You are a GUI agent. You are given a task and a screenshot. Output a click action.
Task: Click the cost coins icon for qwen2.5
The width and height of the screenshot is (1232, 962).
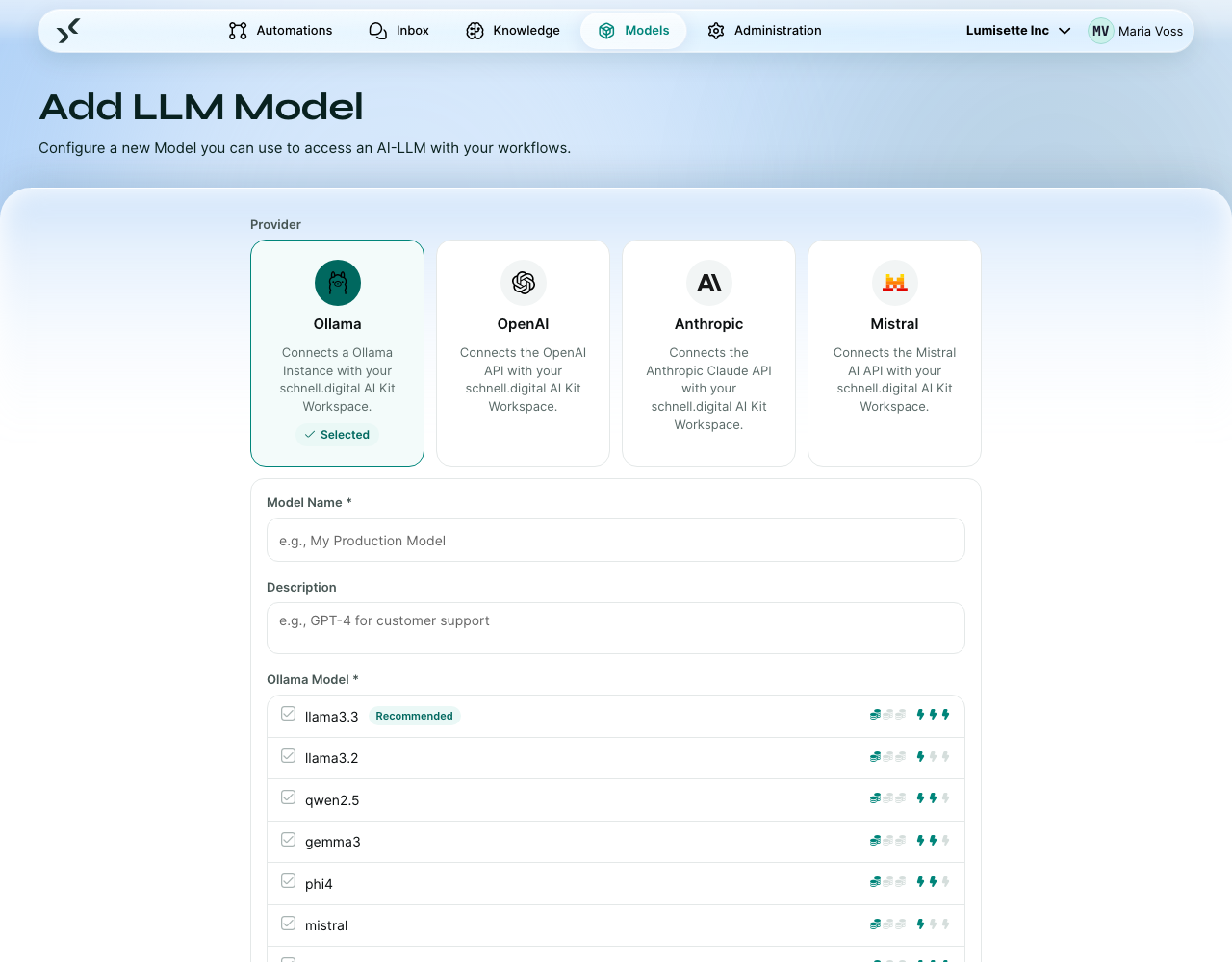888,798
